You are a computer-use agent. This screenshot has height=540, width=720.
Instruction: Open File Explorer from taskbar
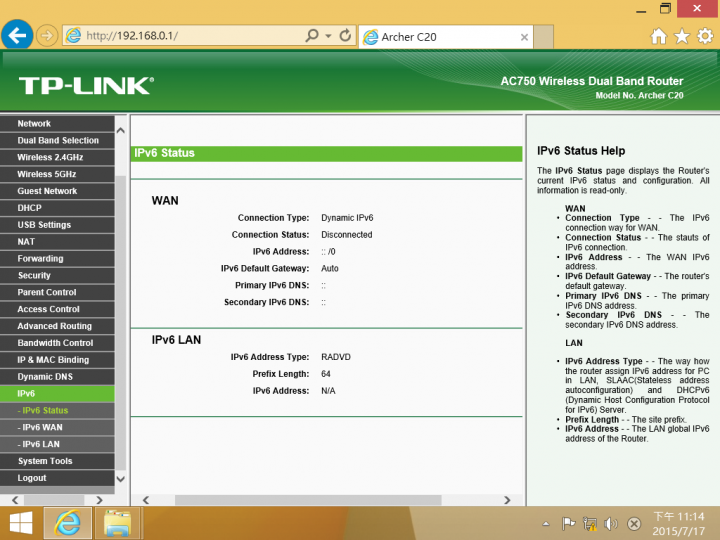[118, 523]
